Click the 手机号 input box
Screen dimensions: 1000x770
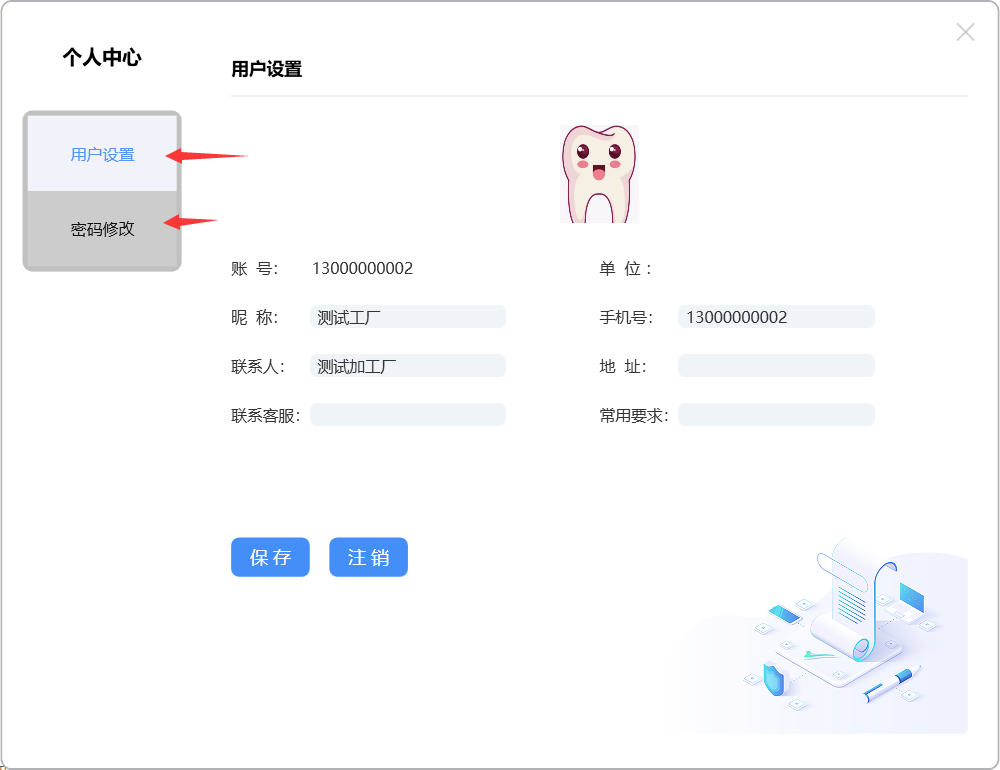click(775, 317)
